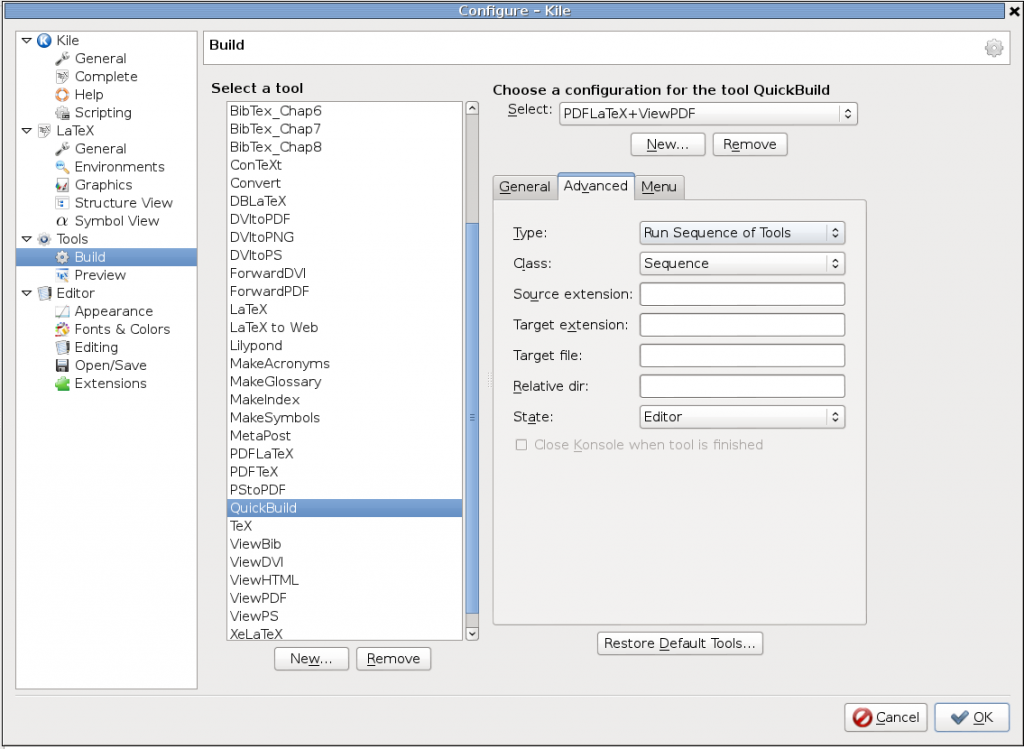Select BibTex_Chap6 in tool list
Screen dimensions: 1024x749
pos(345,111)
